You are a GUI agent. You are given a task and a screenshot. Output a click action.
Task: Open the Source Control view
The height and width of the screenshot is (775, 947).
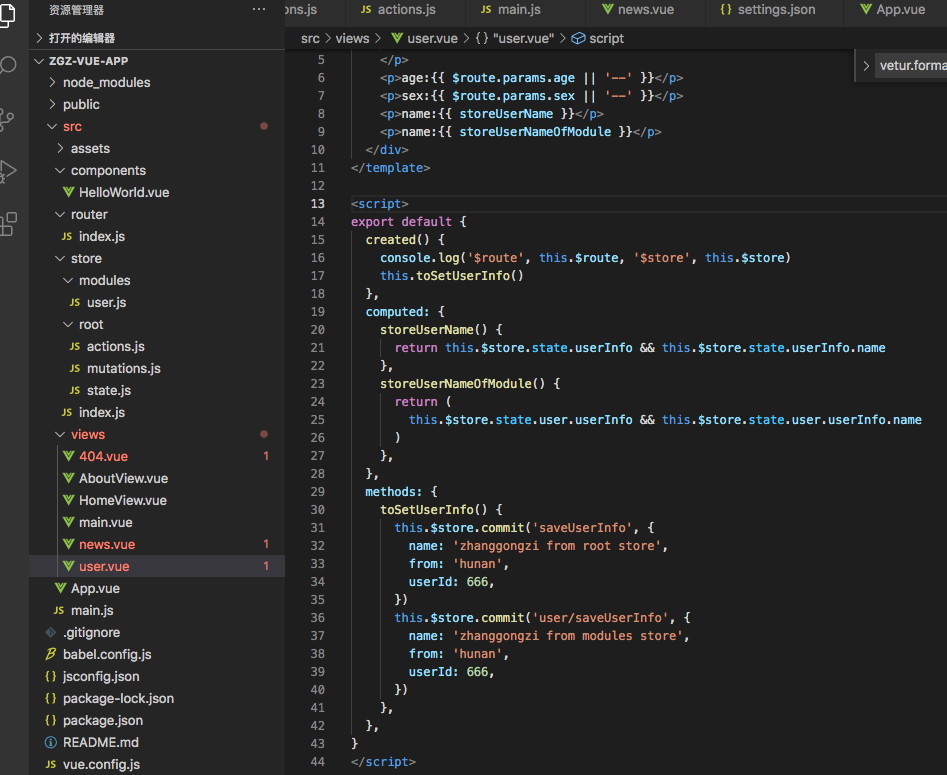click(x=8, y=119)
